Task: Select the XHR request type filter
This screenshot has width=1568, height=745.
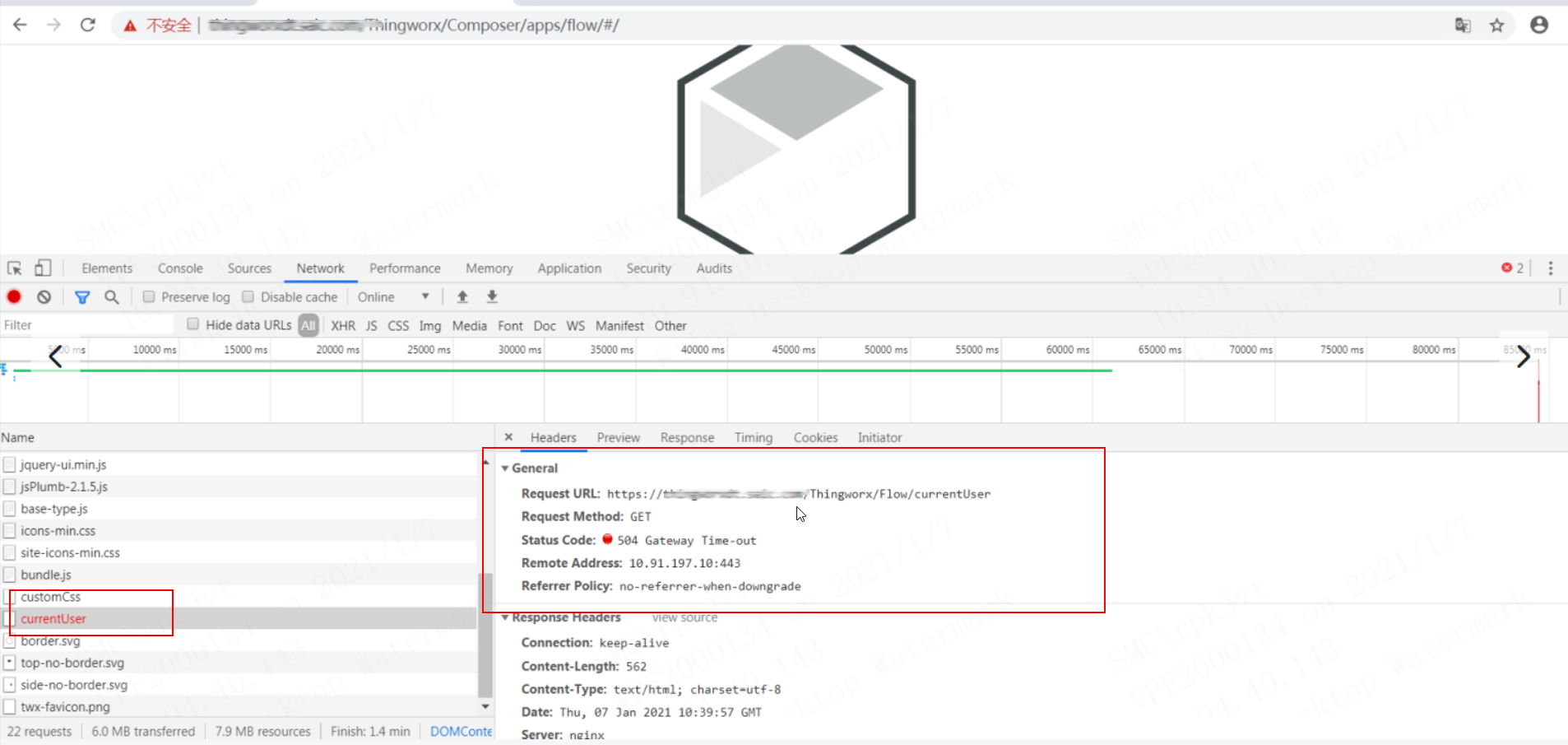Action: 342,325
